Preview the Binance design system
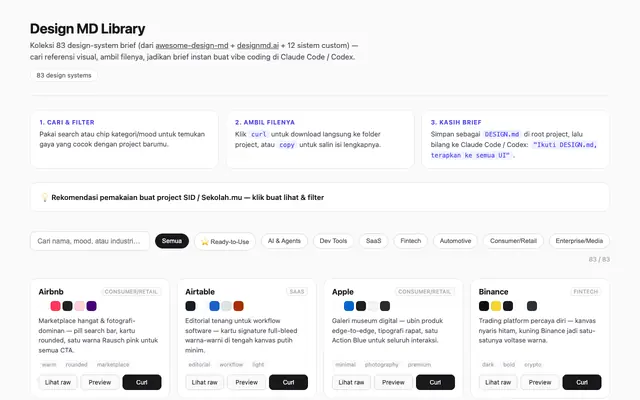The width and height of the screenshot is (640, 400). [540, 382]
